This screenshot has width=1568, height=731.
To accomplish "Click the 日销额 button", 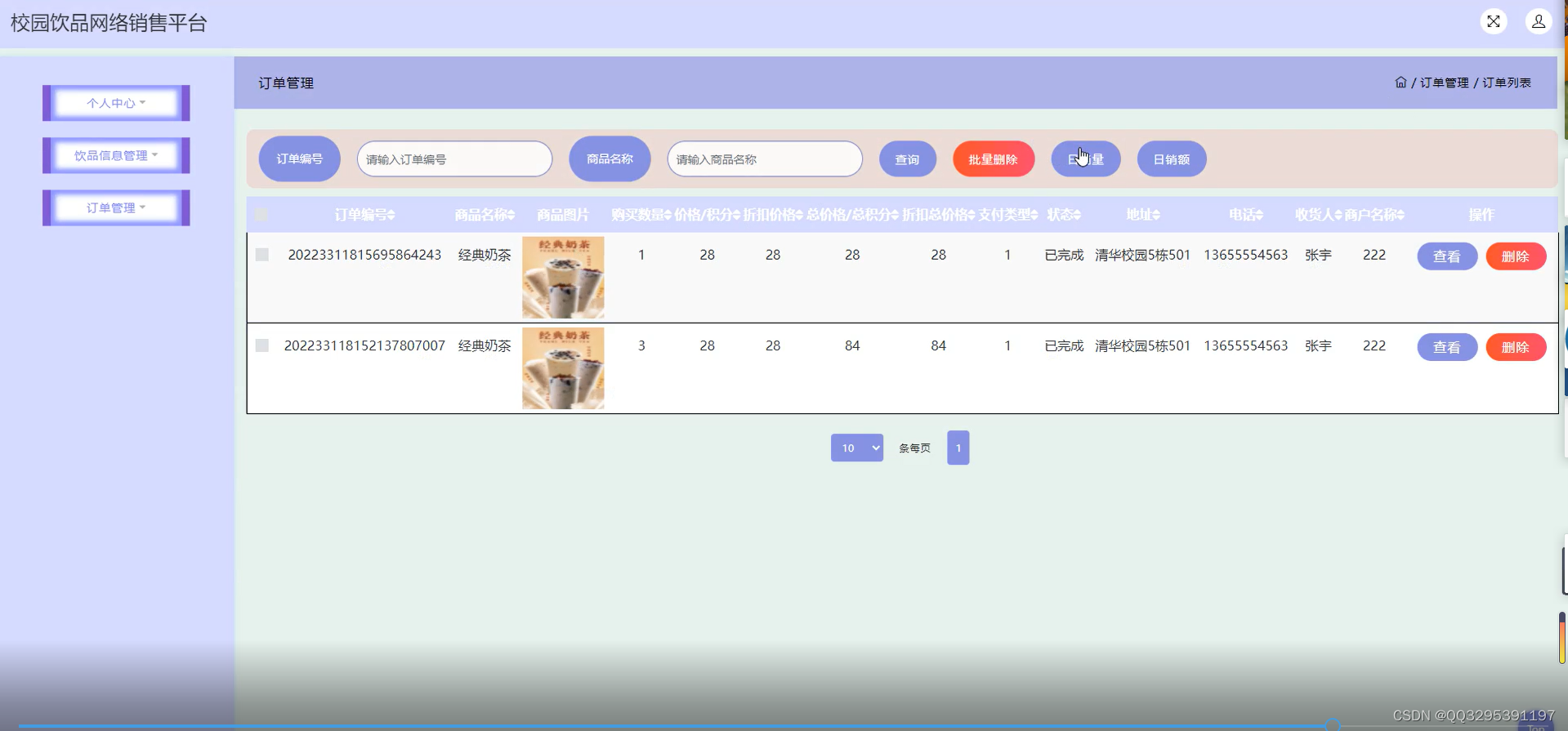I will point(1172,159).
